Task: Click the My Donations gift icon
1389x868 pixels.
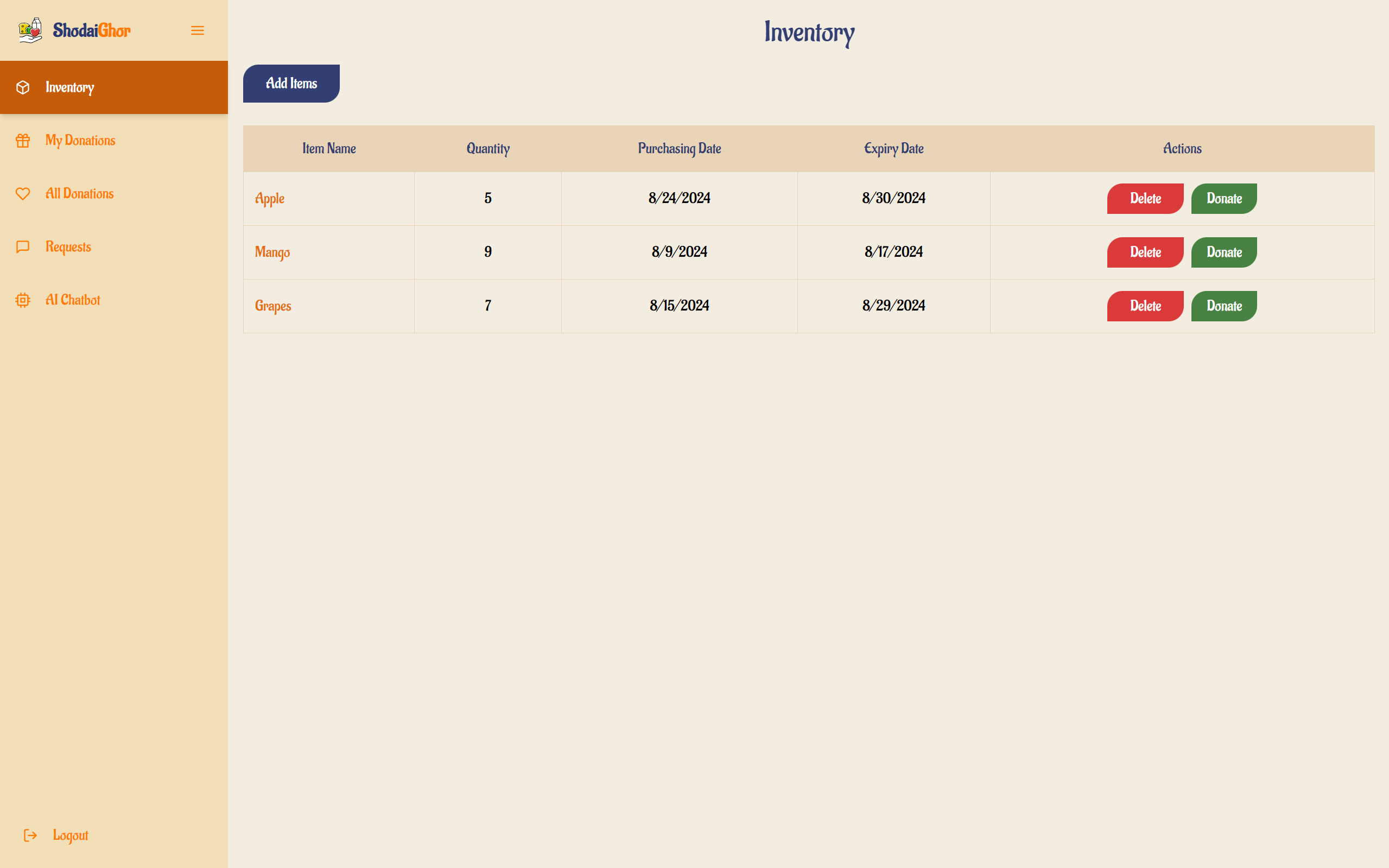Action: 23,141
